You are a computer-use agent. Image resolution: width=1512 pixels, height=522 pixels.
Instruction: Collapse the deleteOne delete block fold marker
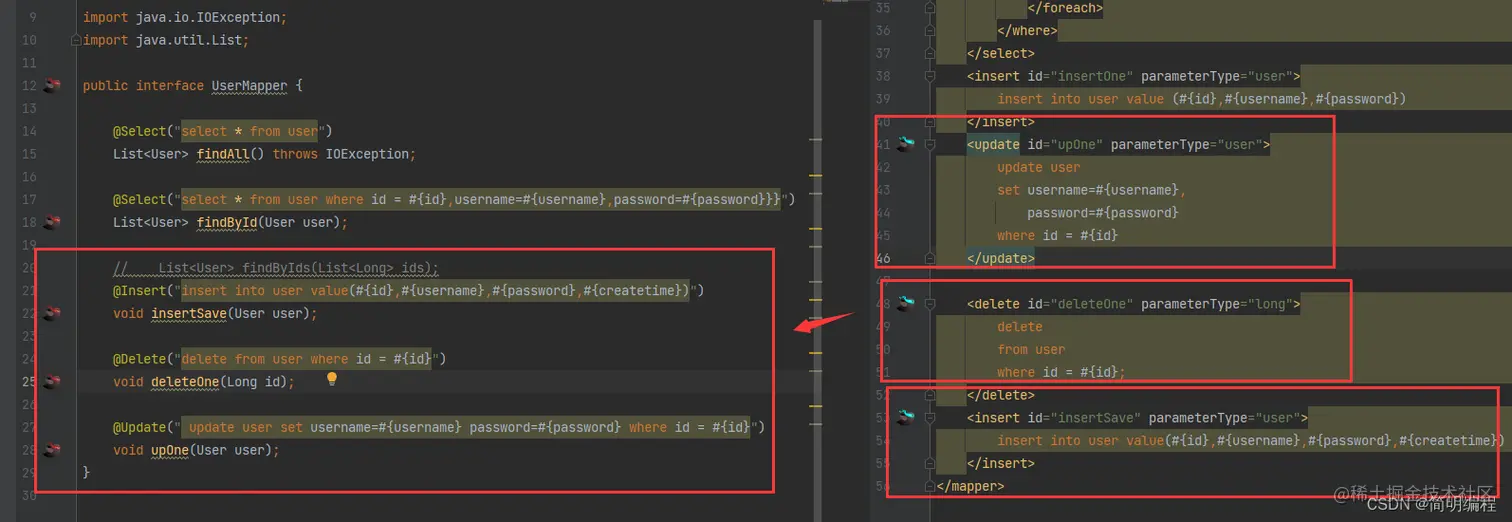pyautogui.click(x=930, y=303)
